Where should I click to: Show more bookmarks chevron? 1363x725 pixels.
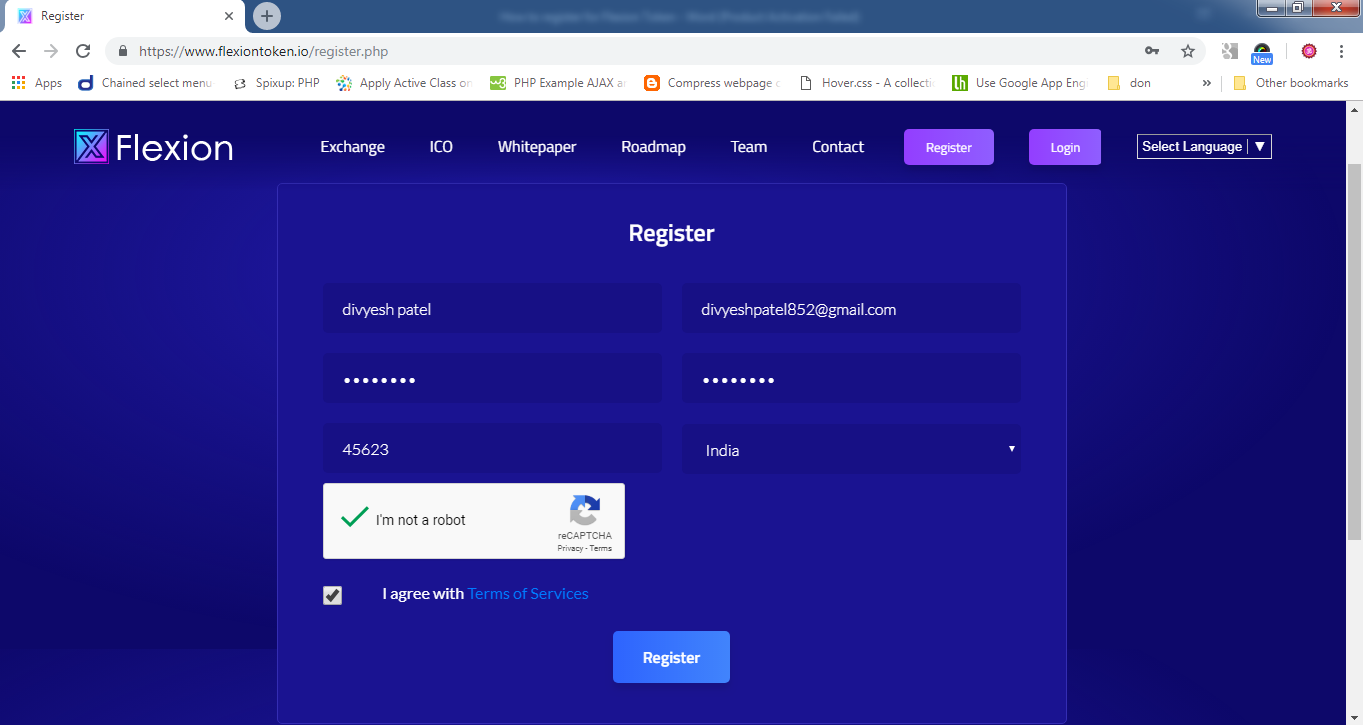pyautogui.click(x=1206, y=83)
